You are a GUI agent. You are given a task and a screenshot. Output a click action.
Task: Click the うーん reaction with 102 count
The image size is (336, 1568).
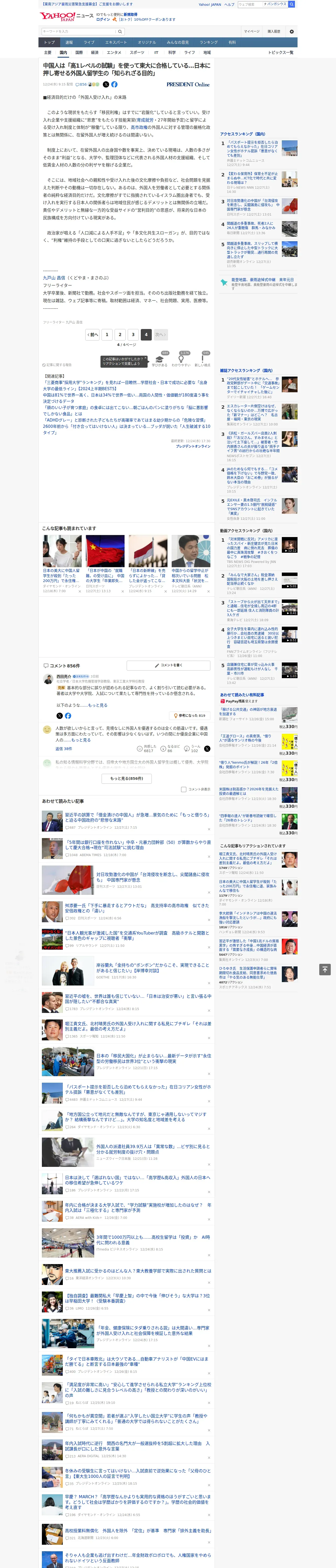click(193, 749)
